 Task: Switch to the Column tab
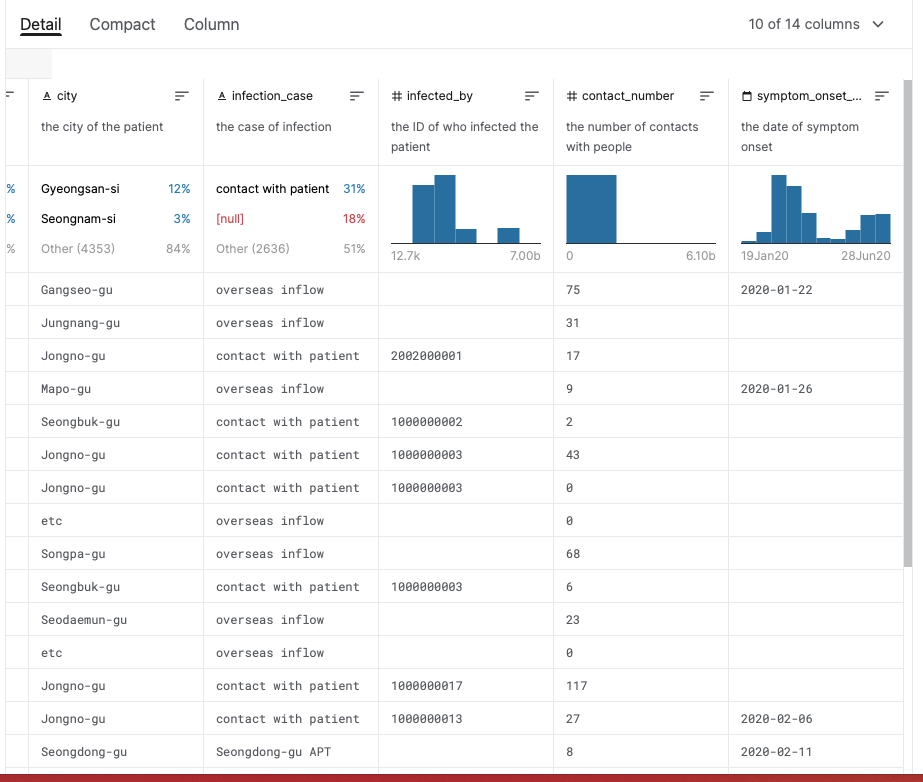(x=211, y=24)
